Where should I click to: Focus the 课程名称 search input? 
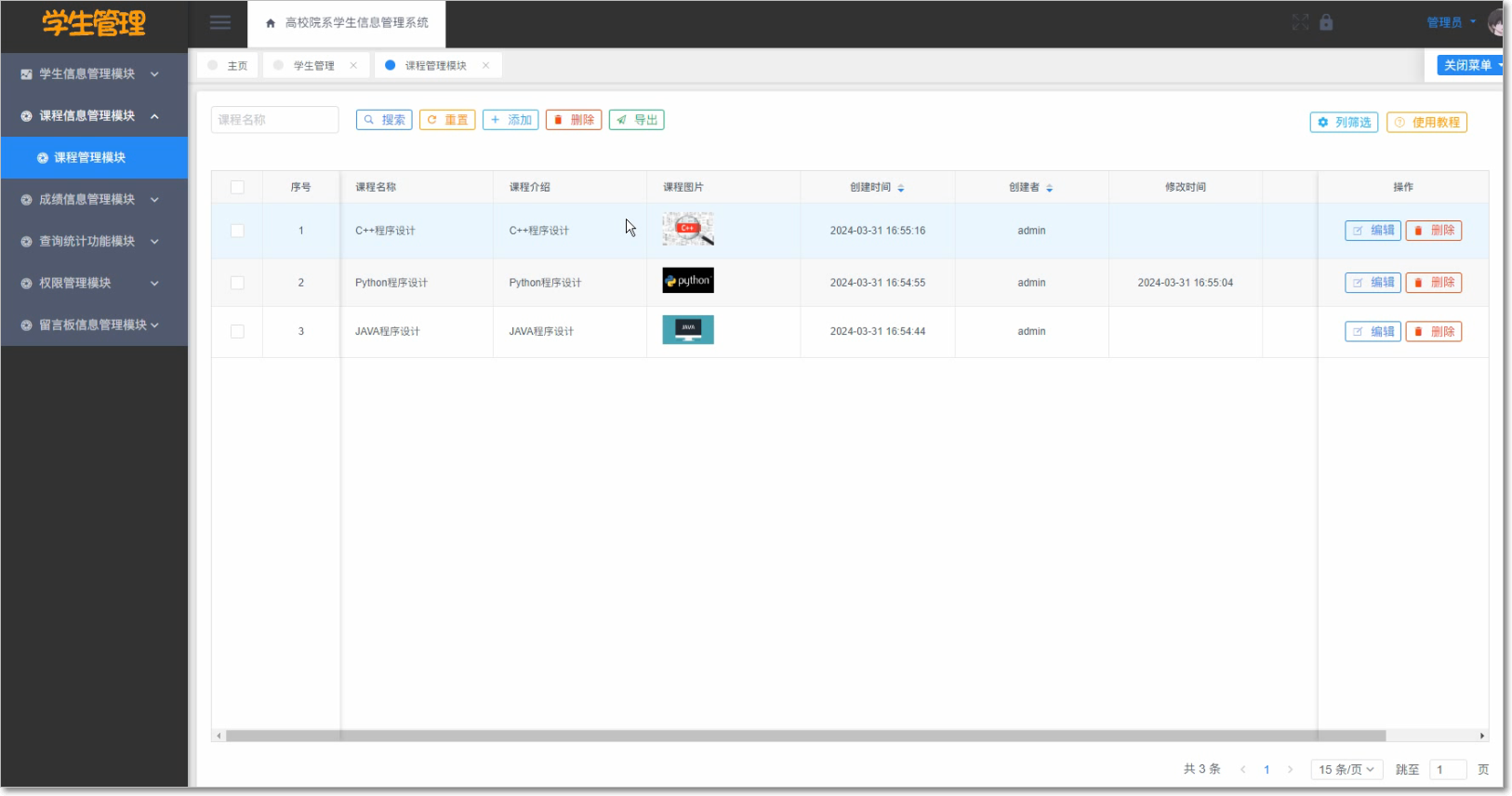coord(274,120)
